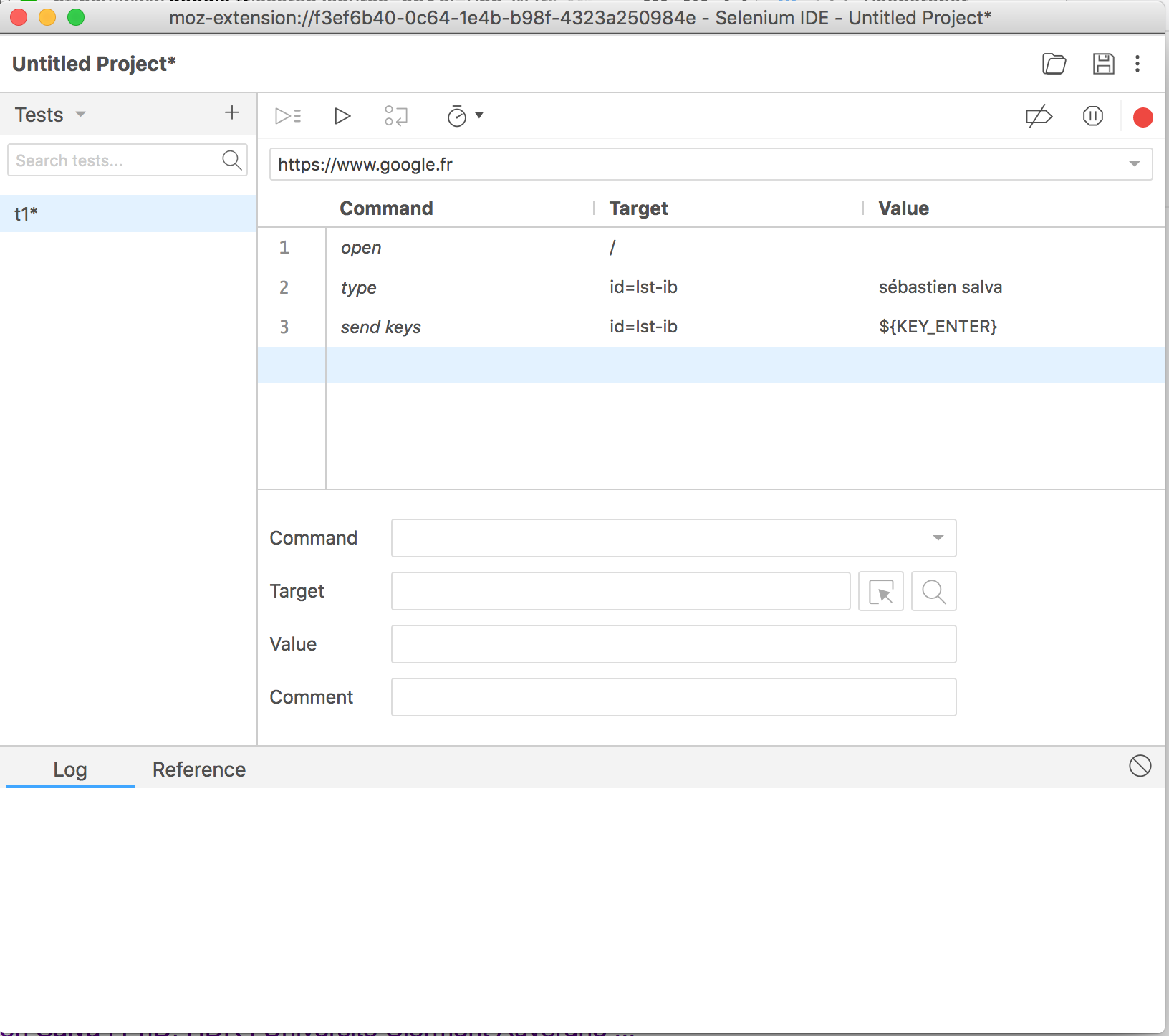Add a new test with plus icon
The height and width of the screenshot is (1036, 1169).
click(x=231, y=112)
